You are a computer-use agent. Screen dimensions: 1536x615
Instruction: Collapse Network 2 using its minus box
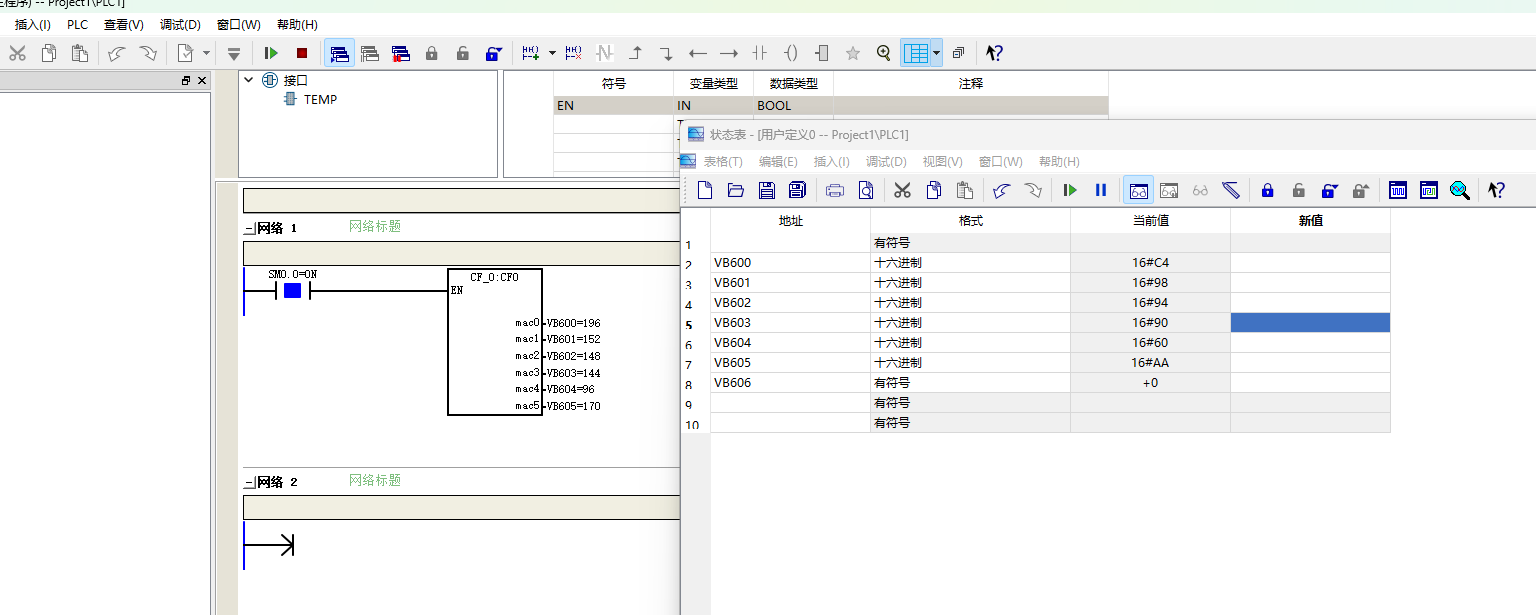(x=249, y=482)
